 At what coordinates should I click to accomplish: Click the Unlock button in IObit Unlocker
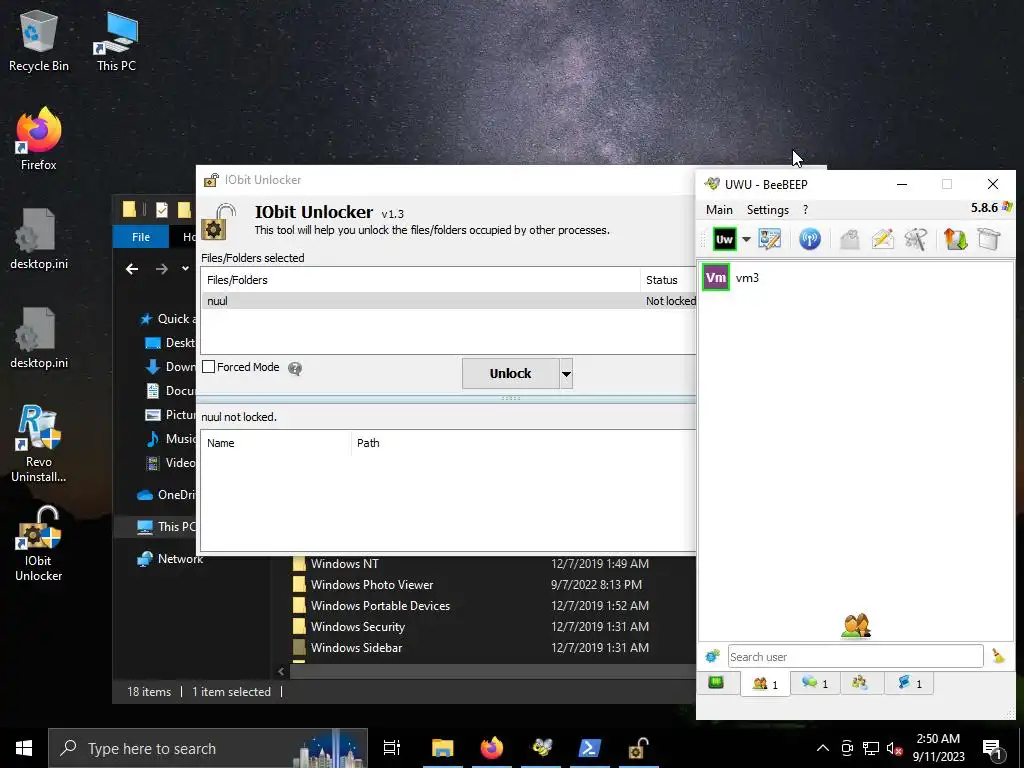click(511, 374)
